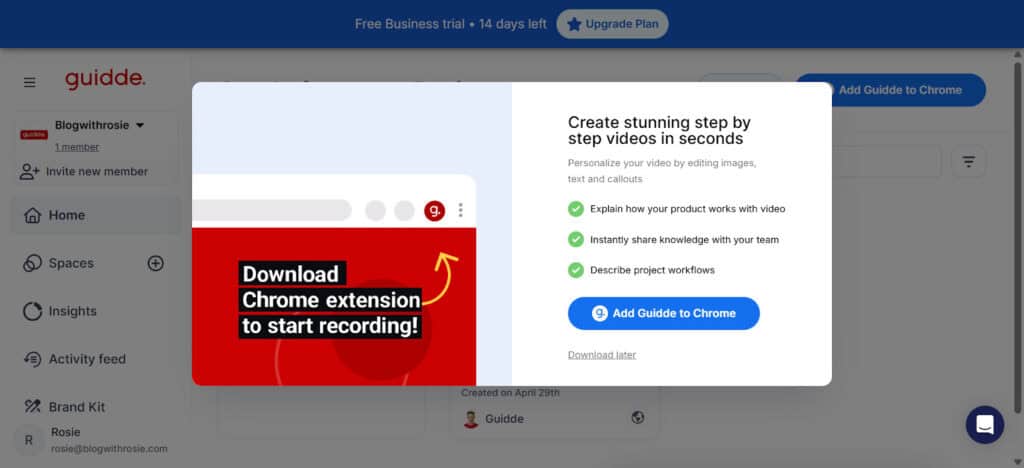Click rosie@blogwithrosie.com email text
The image size is (1024, 468).
[109, 448]
